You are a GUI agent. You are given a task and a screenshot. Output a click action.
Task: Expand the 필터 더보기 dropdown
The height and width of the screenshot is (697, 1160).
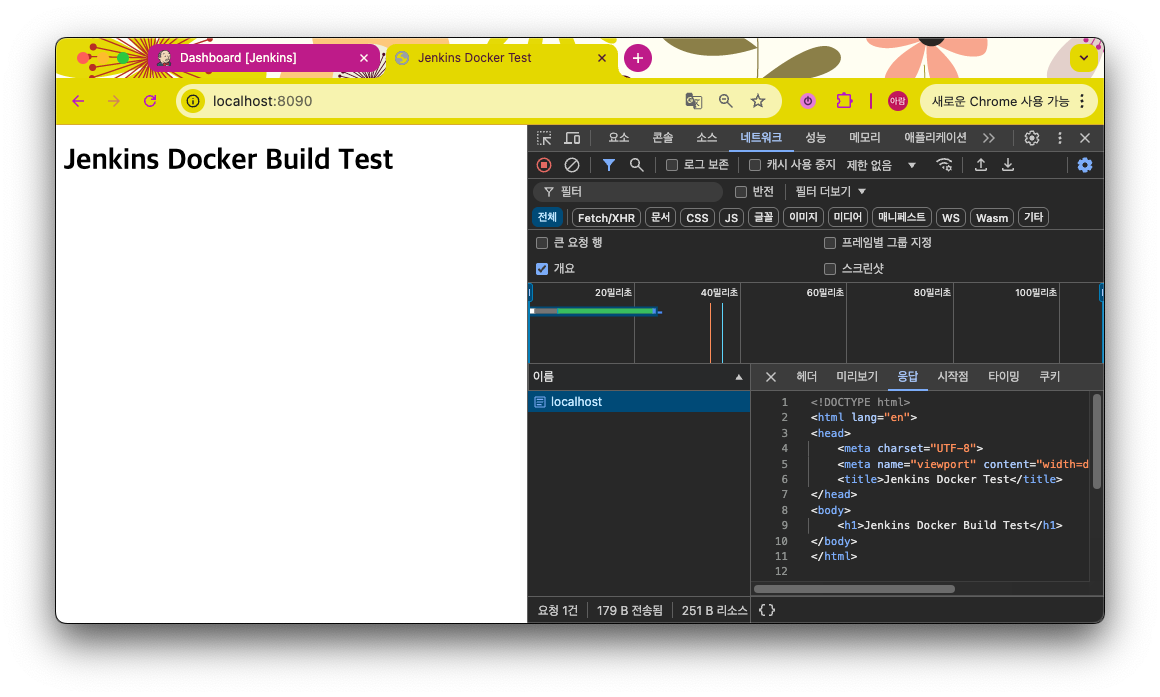tap(830, 192)
